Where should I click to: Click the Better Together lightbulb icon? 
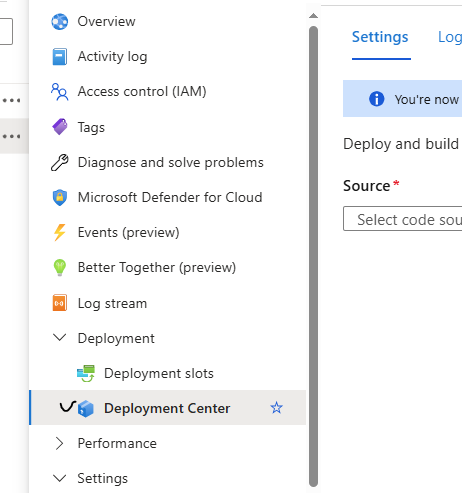point(60,268)
